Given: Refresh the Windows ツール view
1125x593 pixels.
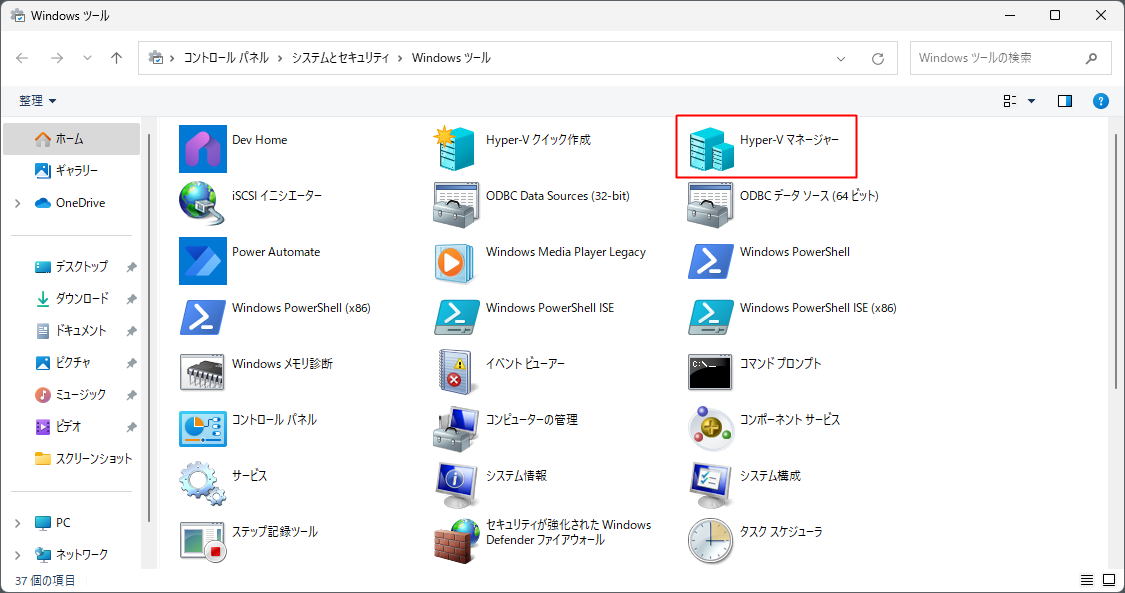Looking at the screenshot, I should [877, 58].
